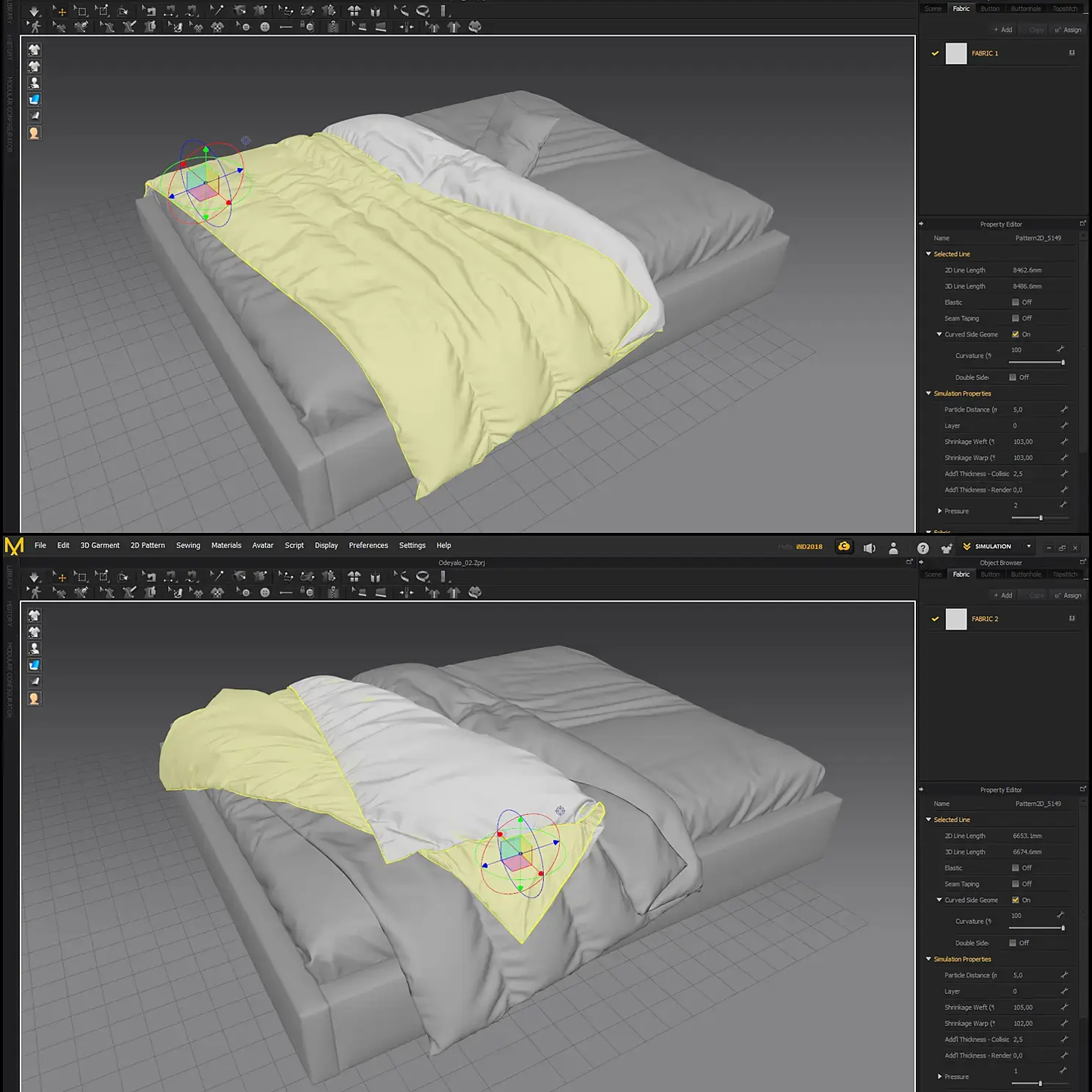Viewport: 1092px width, 1092px height.
Task: Switch to the Scene tab in the FABRIC 2 window
Action: [933, 574]
